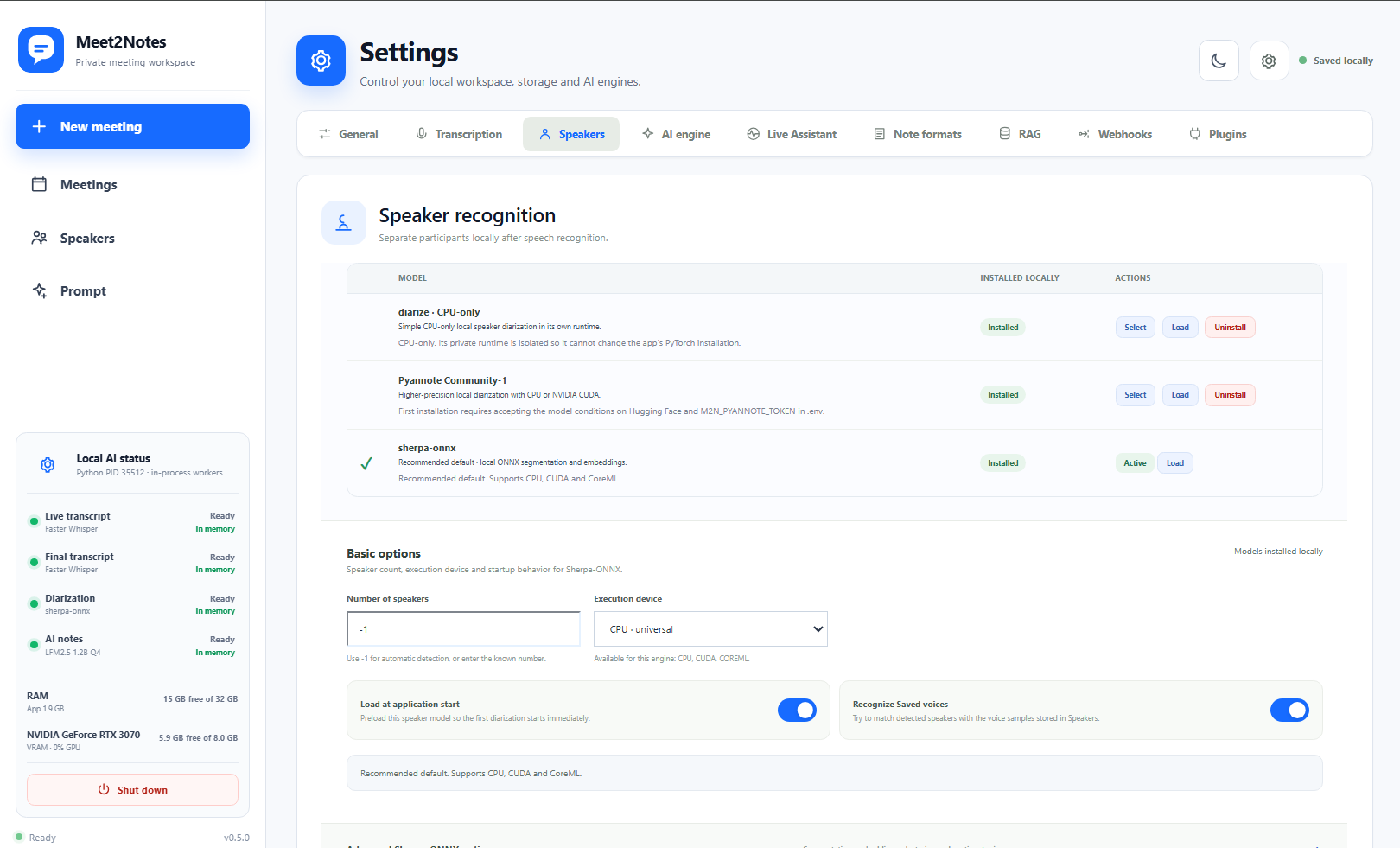Toggle Load at application start switch

797,710
